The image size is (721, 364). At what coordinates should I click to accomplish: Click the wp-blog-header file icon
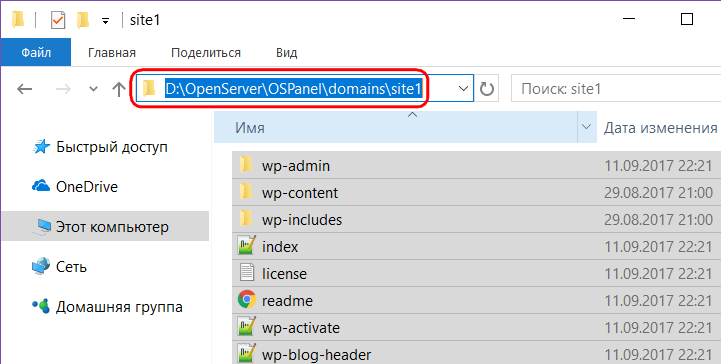tap(246, 353)
